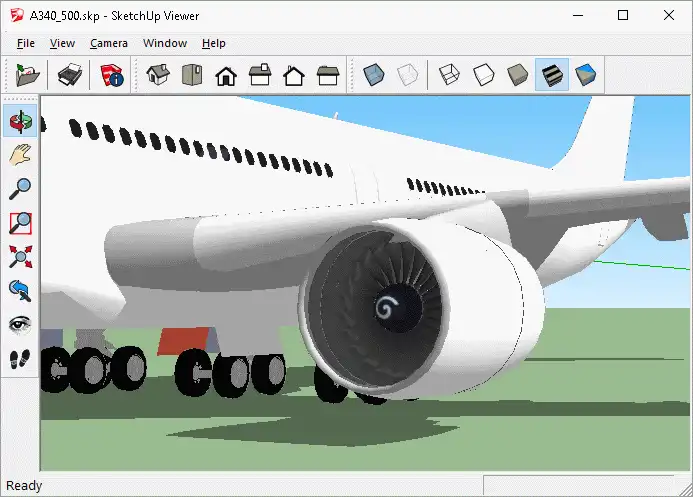Viewport: 693px width, 497px height.
Task: Select the Orbit tool
Action: click(20, 121)
